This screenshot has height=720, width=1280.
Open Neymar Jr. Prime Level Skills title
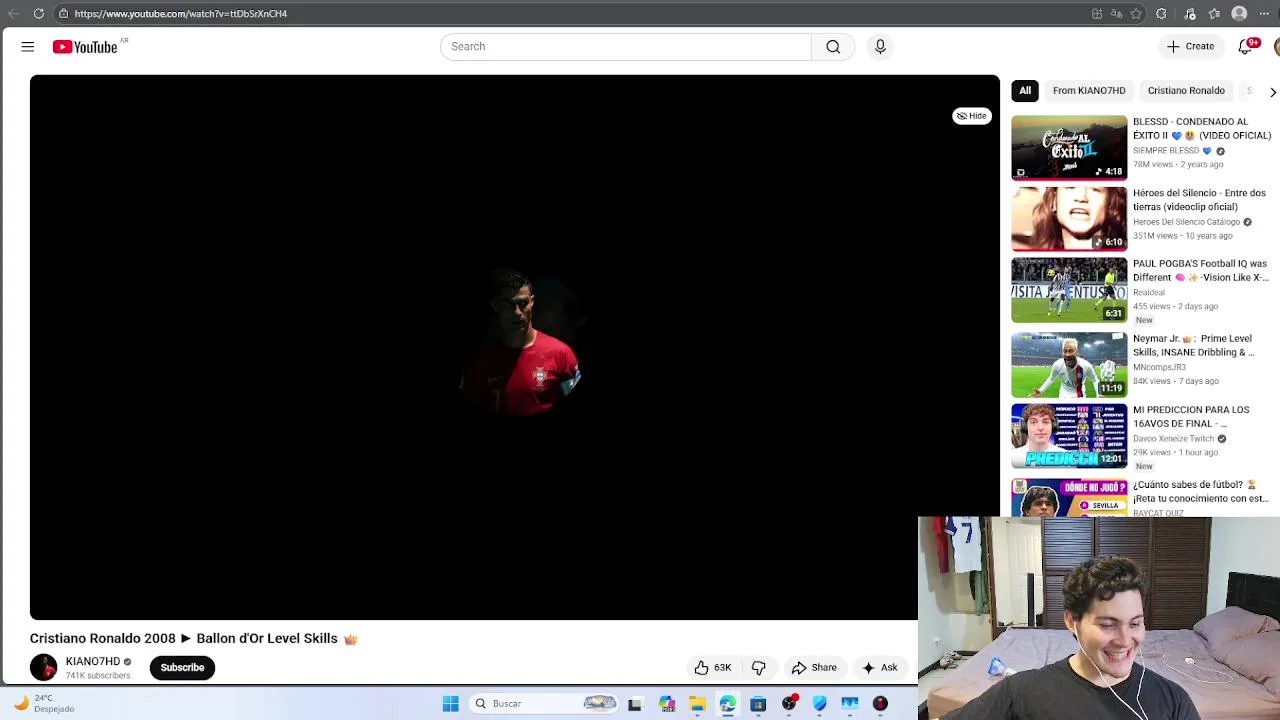tap(1193, 345)
